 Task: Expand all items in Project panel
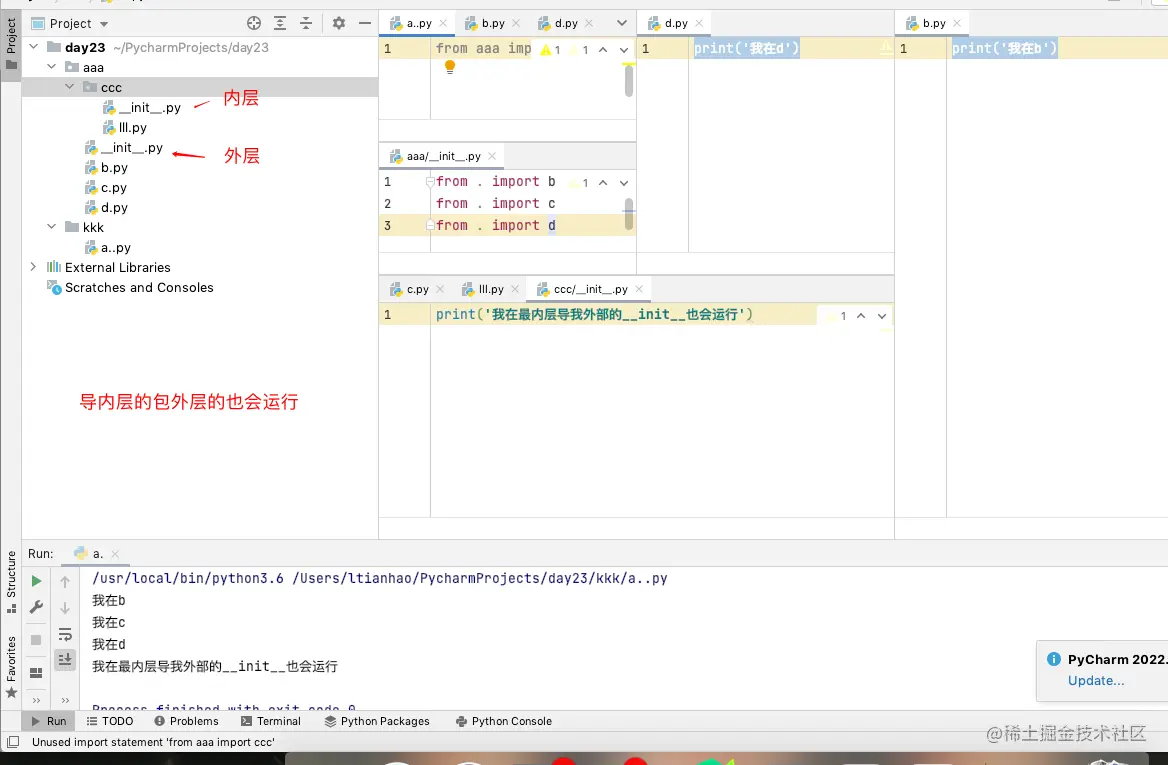tap(280, 23)
